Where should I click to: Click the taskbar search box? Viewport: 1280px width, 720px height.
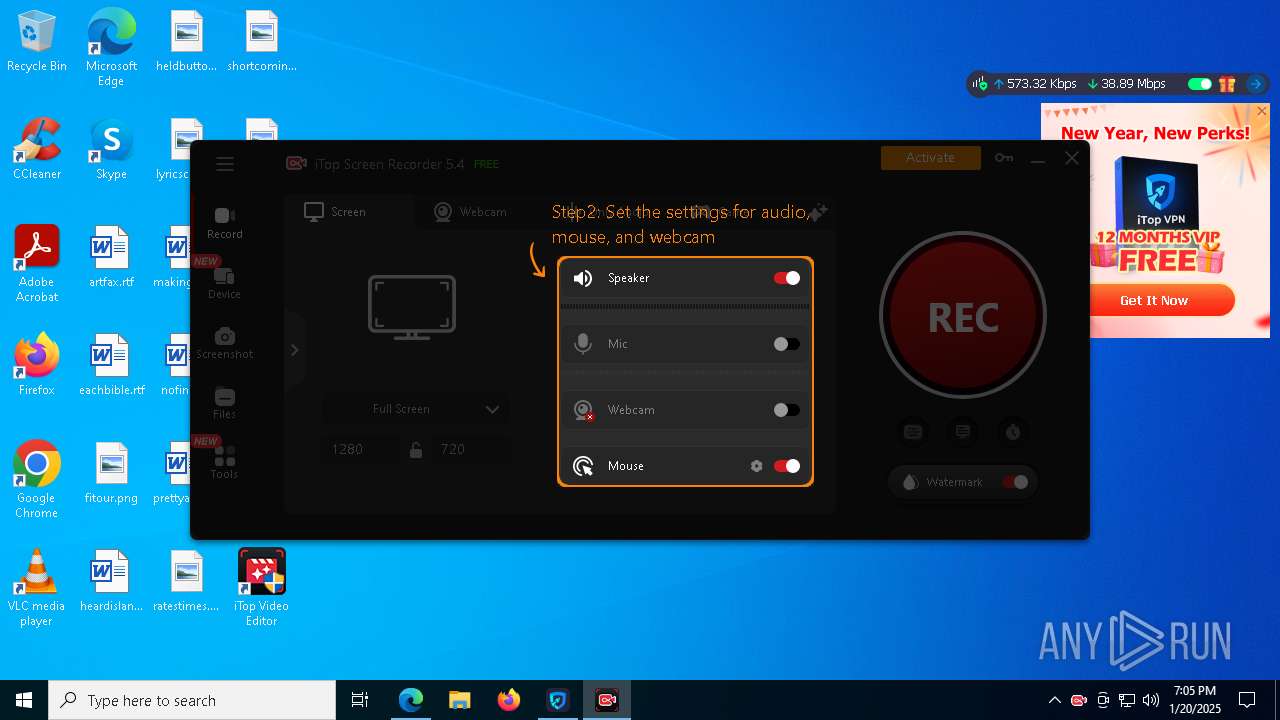coord(192,700)
